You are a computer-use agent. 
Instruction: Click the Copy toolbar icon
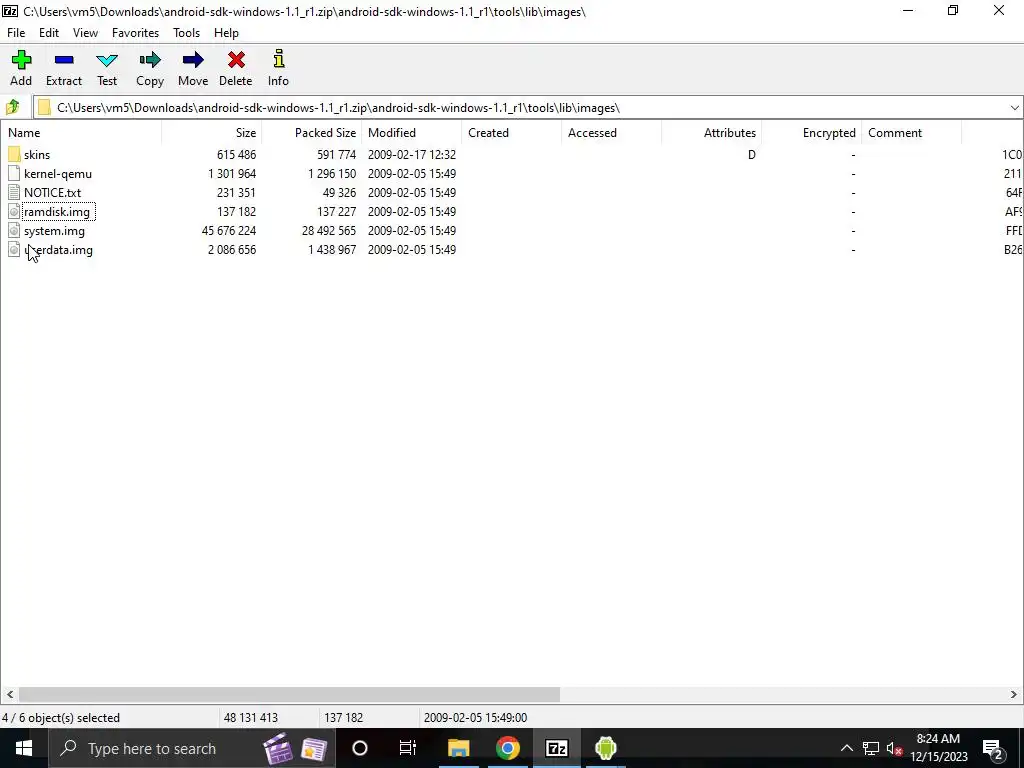pos(150,68)
